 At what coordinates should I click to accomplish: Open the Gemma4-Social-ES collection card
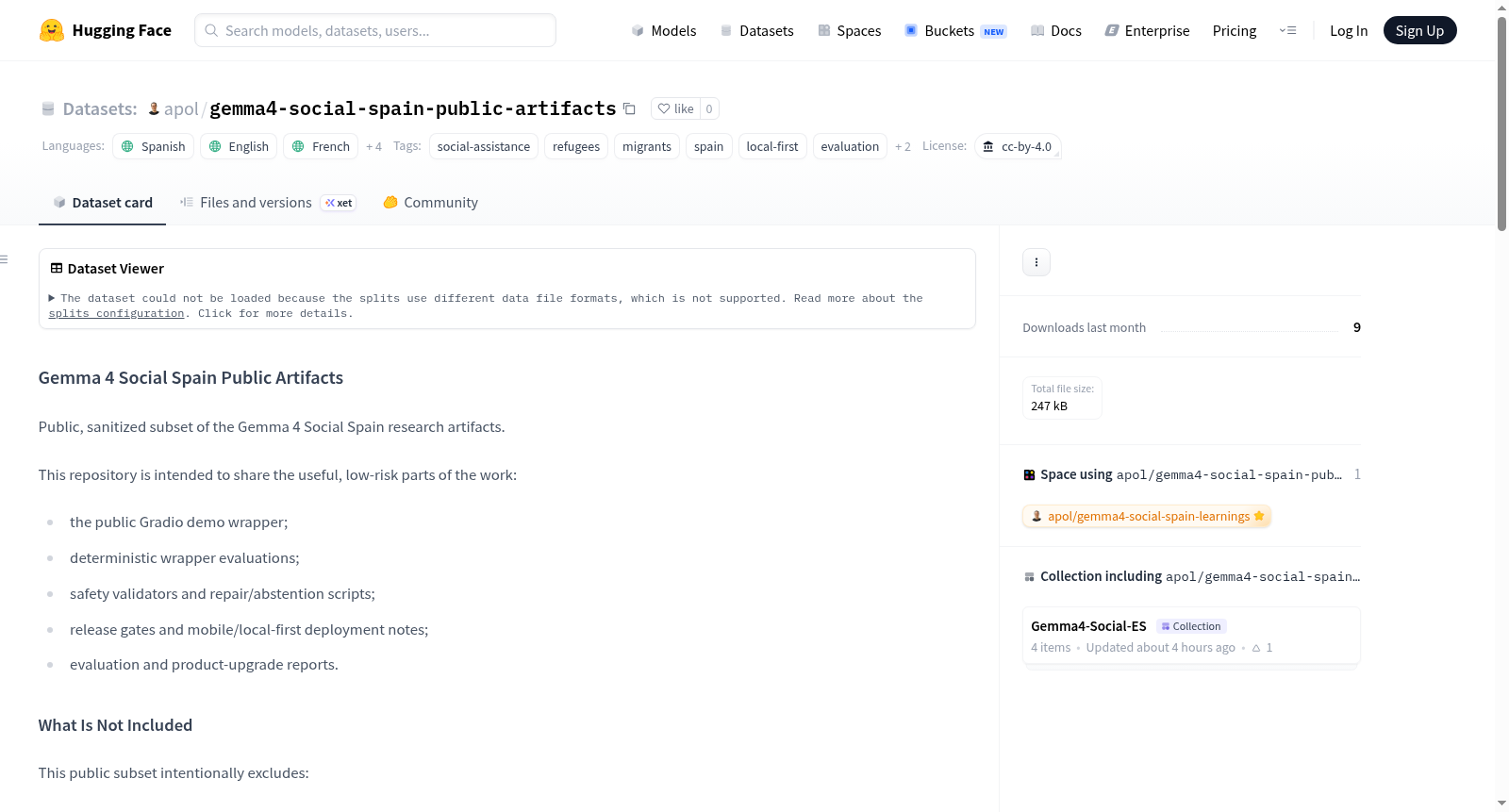pos(1191,637)
